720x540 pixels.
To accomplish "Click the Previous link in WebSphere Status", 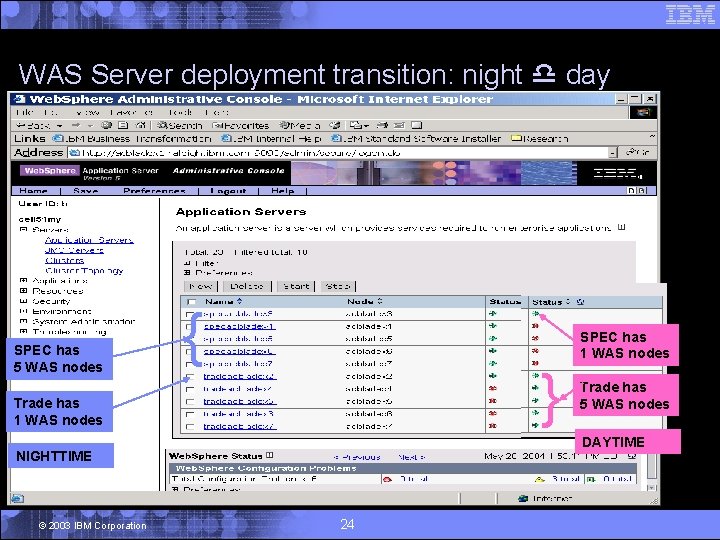I will pyautogui.click(x=357, y=457).
